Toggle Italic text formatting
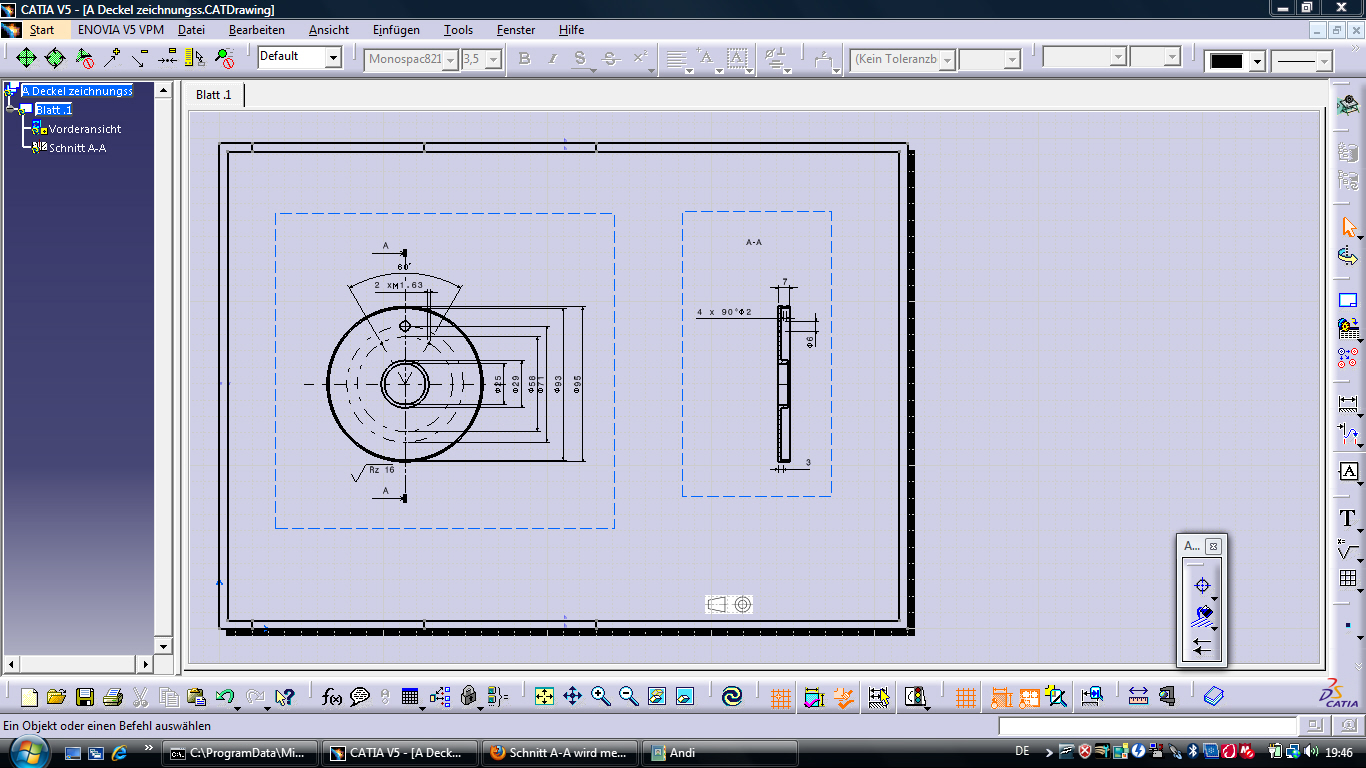Viewport: 1366px width, 768px height. 552,59
